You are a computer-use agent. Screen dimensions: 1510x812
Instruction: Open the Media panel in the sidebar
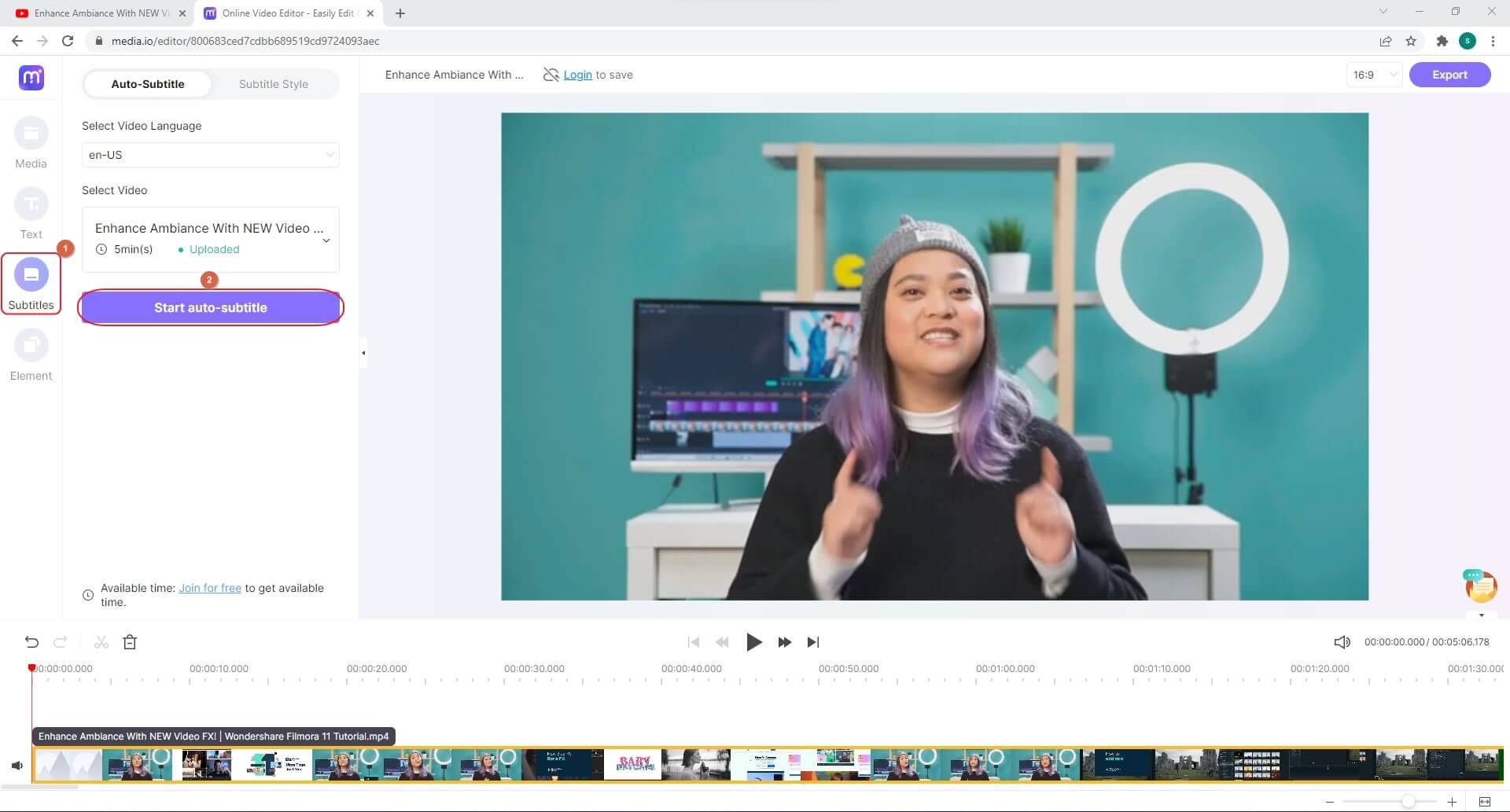31,134
